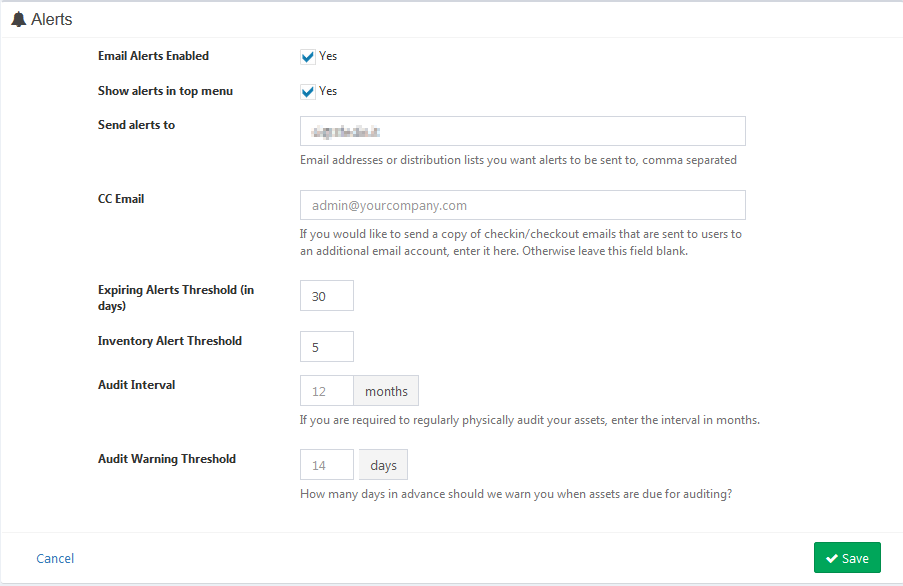This screenshot has height=586, width=903.
Task: Click the Expiring Alerts Threshold value box
Action: coord(326,295)
